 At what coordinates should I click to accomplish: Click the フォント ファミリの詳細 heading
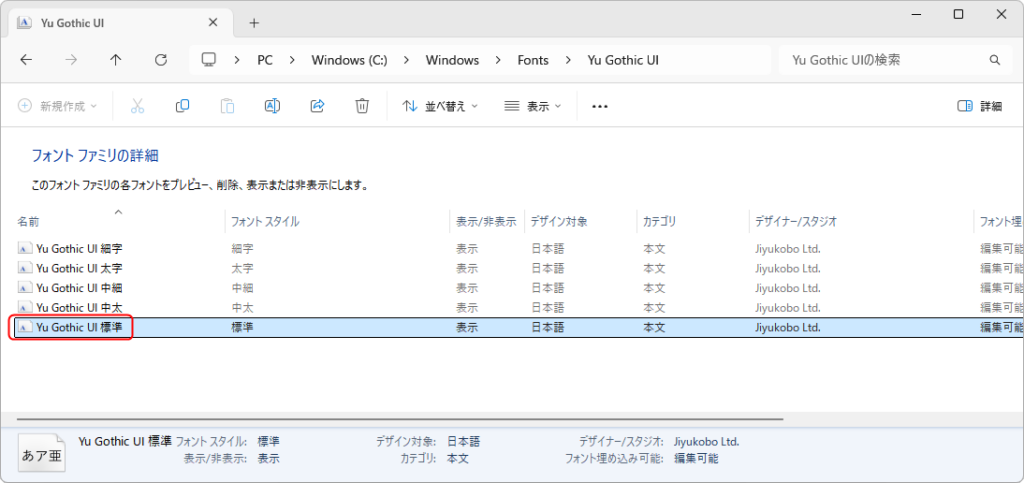click(x=95, y=156)
